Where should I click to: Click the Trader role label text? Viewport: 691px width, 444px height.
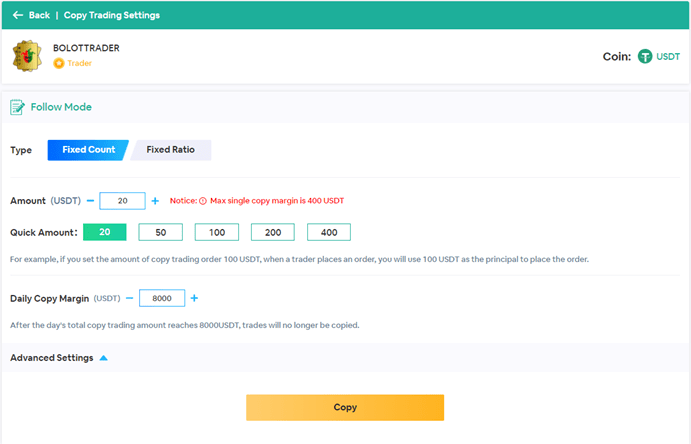coord(79,63)
